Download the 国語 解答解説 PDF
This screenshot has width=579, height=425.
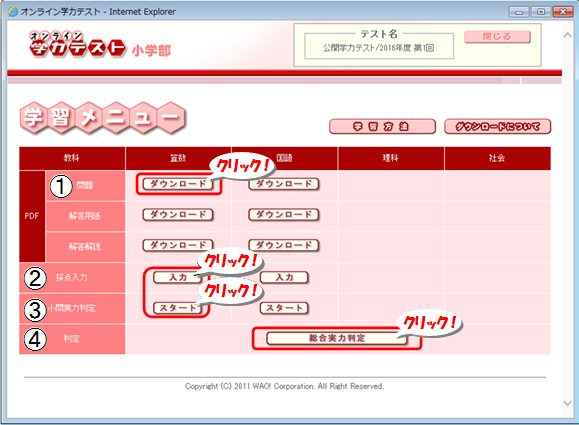(284, 245)
